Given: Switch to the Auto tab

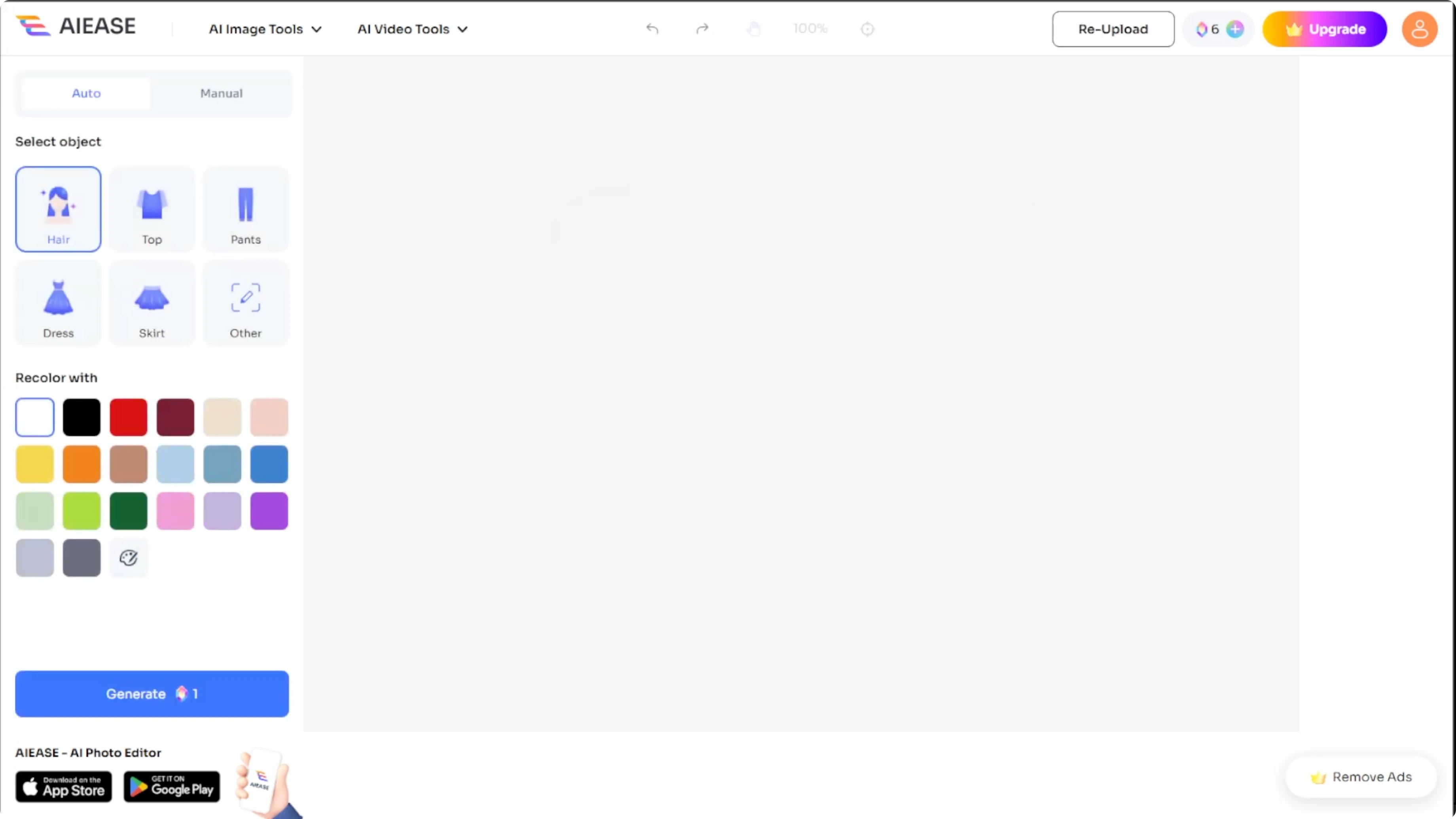Looking at the screenshot, I should tap(86, 93).
